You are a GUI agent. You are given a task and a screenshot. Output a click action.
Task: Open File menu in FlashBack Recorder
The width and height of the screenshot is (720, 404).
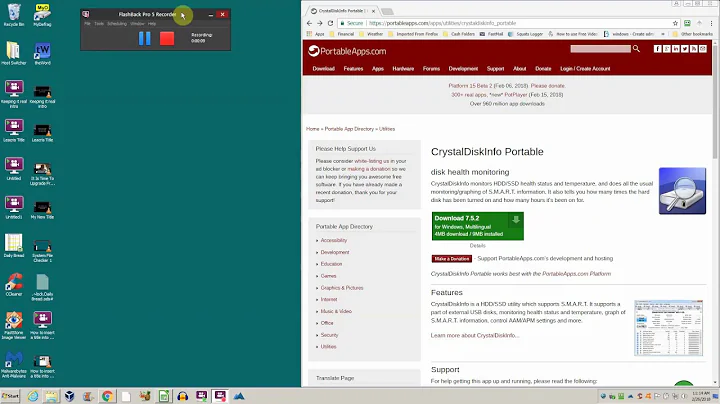click(87, 23)
